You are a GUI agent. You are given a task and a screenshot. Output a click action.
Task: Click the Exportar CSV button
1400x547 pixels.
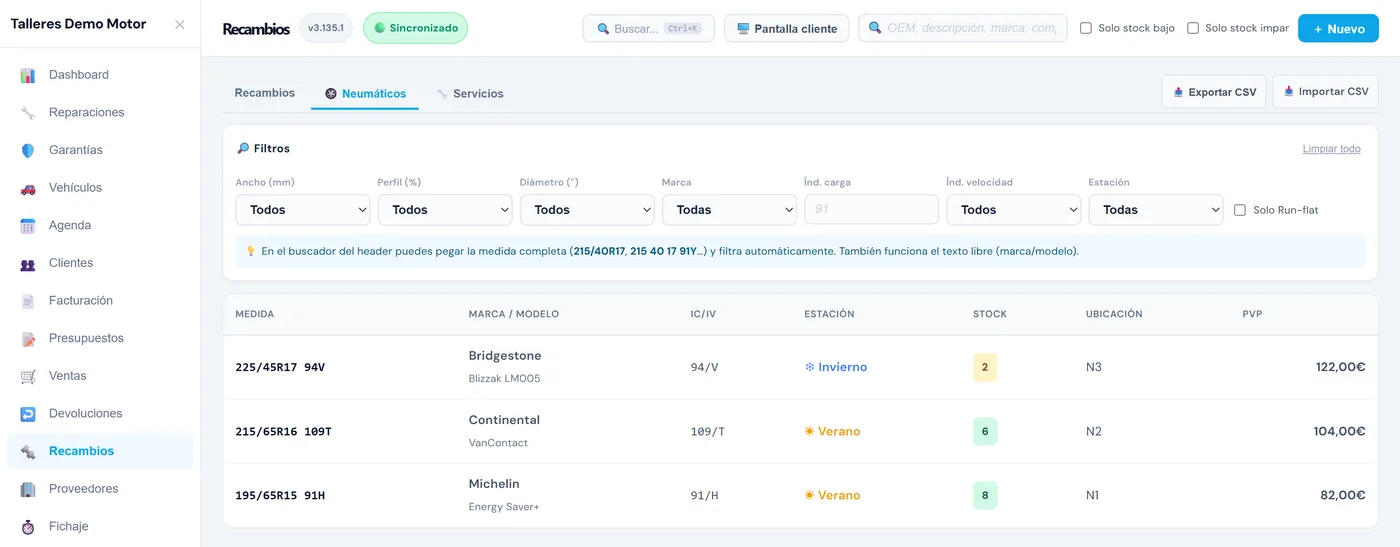[x=1214, y=92]
